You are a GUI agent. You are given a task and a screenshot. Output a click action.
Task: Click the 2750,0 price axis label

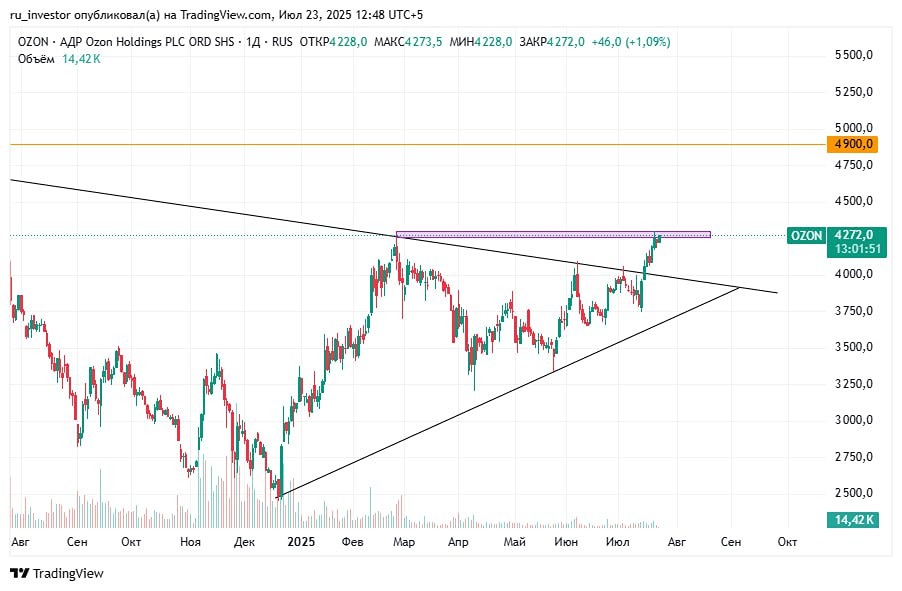click(x=854, y=457)
